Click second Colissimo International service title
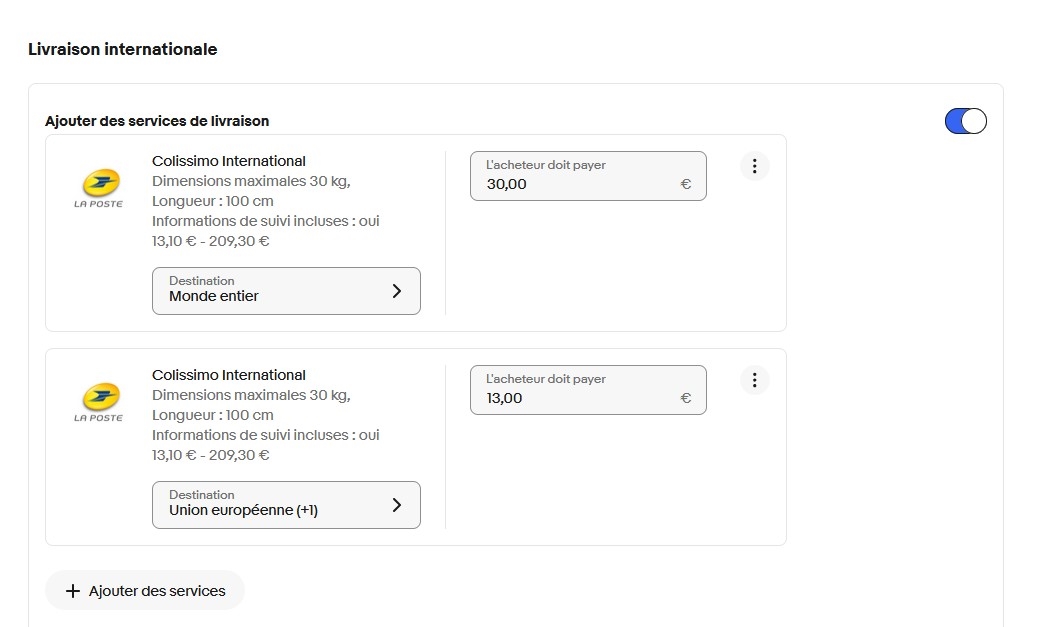Viewport: 1051px width, 627px height. pyautogui.click(x=229, y=375)
